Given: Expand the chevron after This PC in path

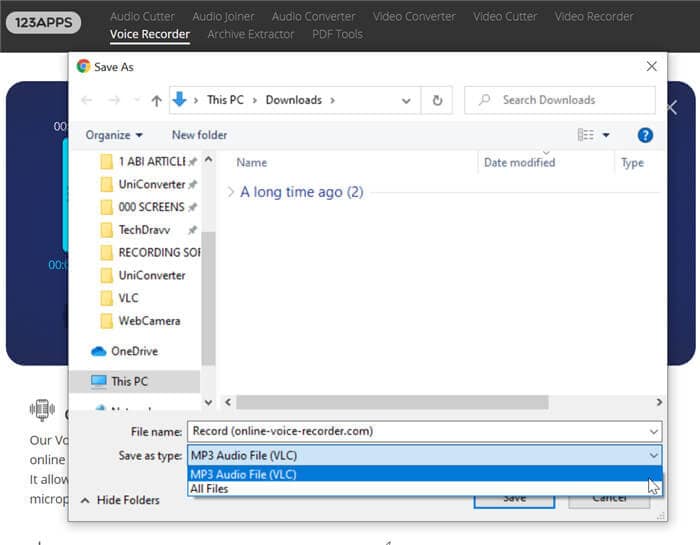Looking at the screenshot, I should [x=254, y=100].
